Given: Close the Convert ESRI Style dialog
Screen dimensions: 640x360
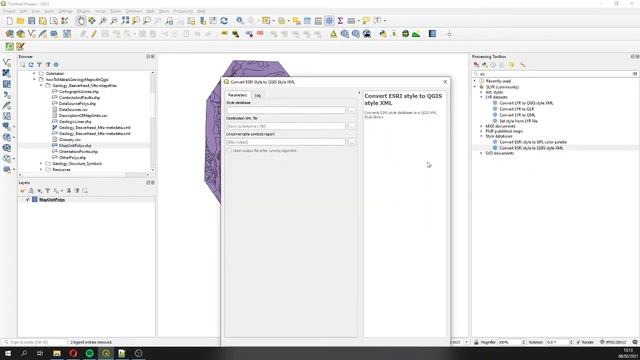Looking at the screenshot, I should [445, 82].
